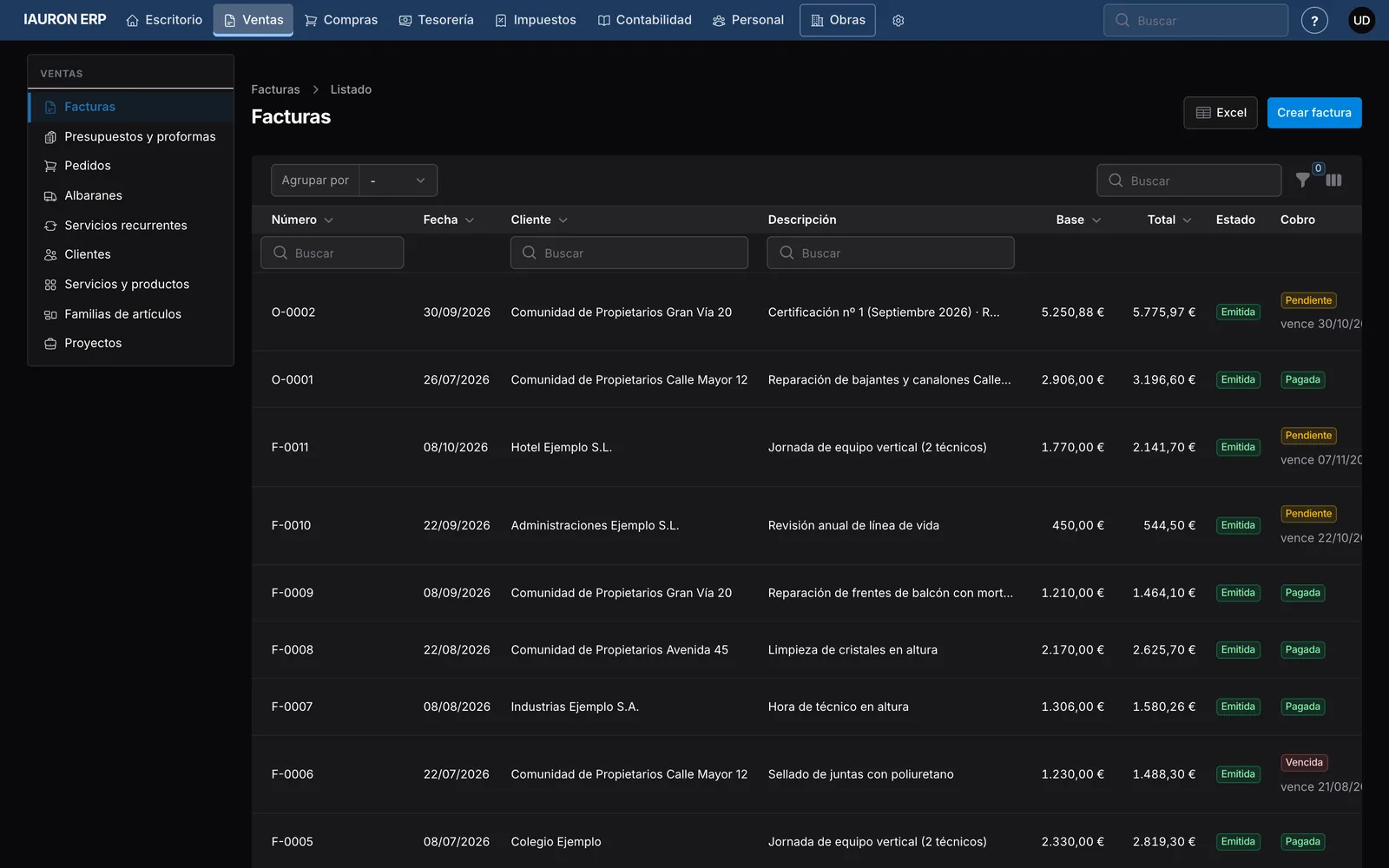Open Pedidos in the Ventas sidebar
Image resolution: width=1389 pixels, height=868 pixels.
(131, 166)
